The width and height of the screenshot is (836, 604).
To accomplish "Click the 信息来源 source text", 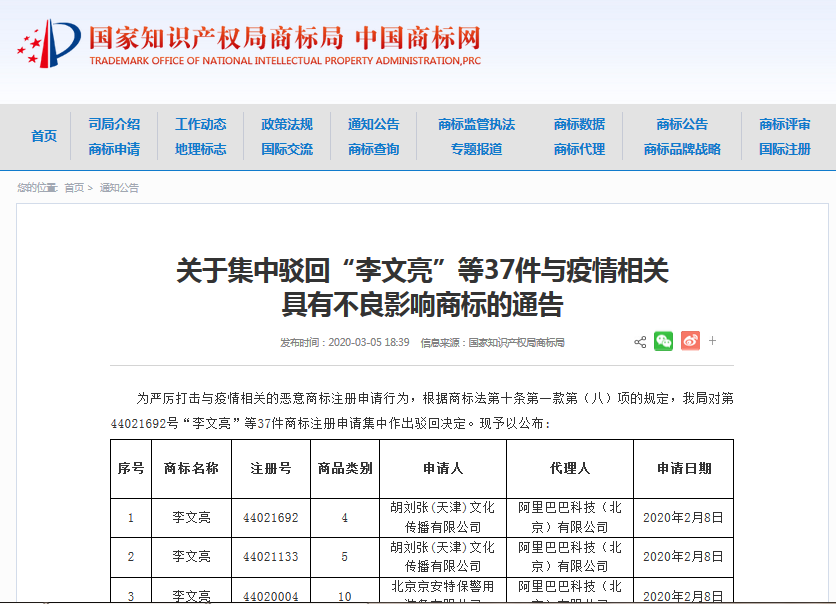I will (493, 342).
